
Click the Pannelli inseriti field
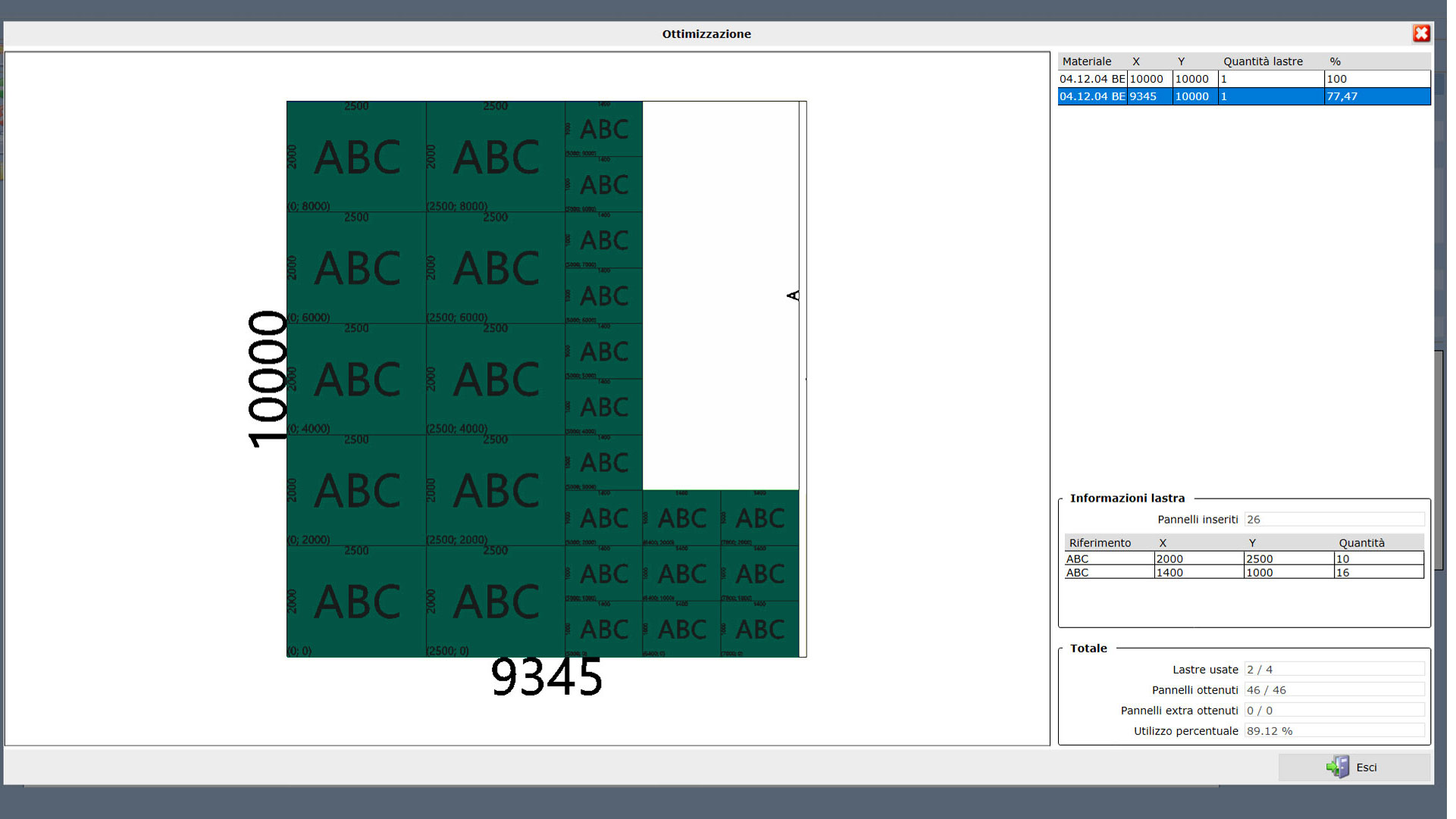click(1333, 520)
